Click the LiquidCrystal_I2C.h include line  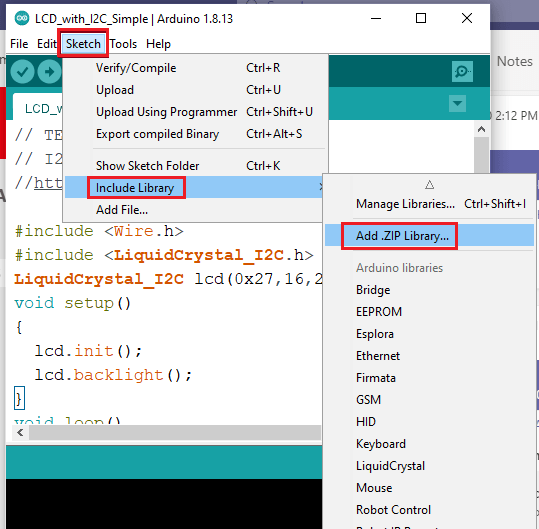164,255
